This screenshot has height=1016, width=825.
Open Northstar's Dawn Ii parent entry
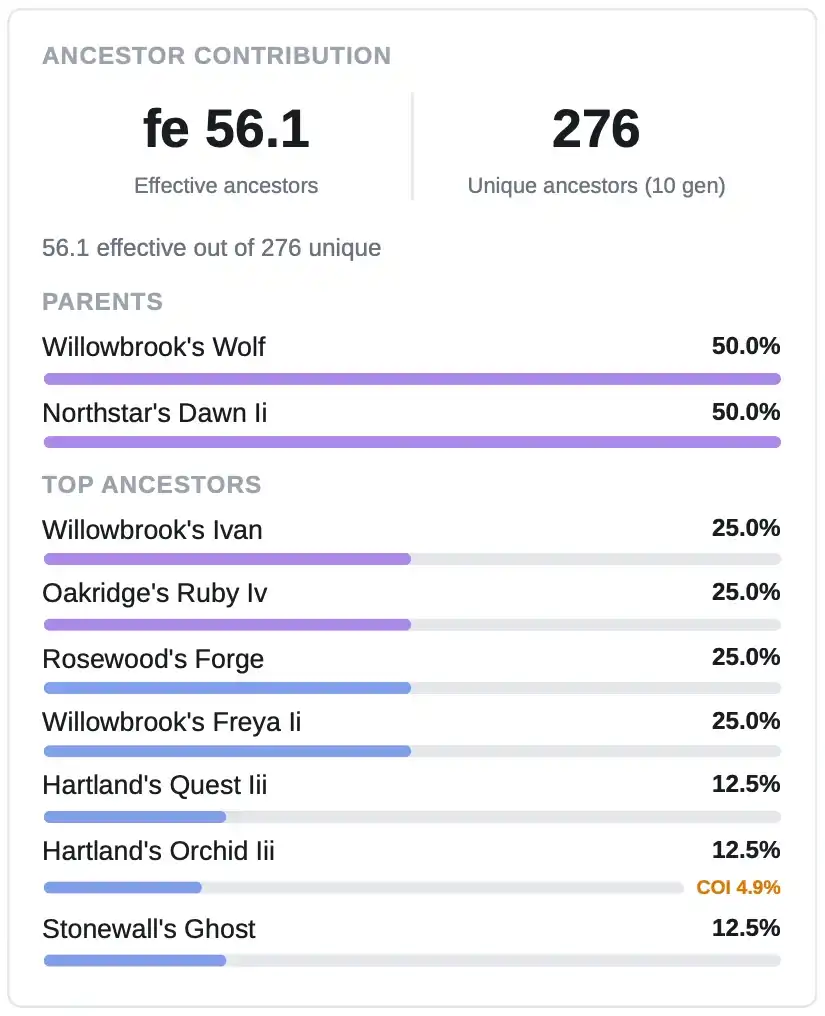[x=155, y=413]
